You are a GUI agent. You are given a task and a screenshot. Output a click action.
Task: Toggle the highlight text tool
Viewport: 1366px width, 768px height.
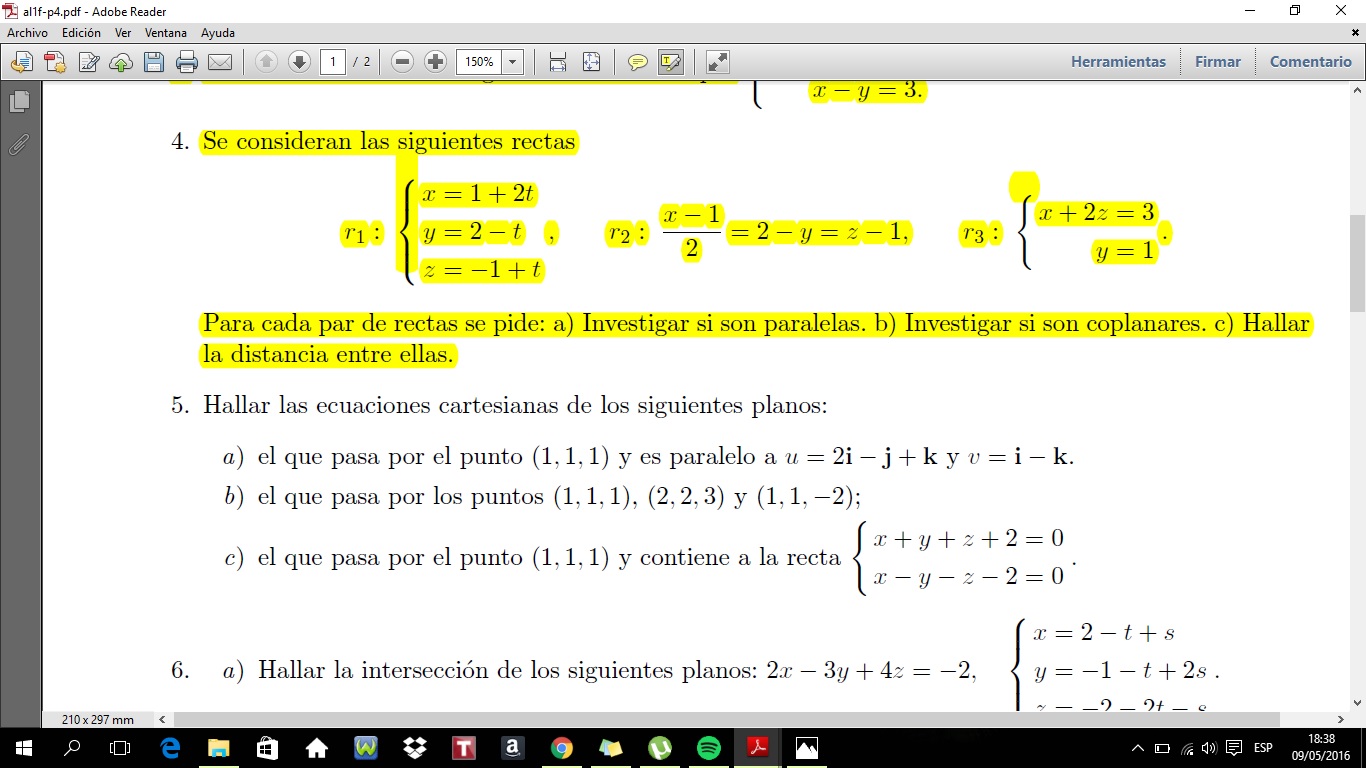[670, 62]
